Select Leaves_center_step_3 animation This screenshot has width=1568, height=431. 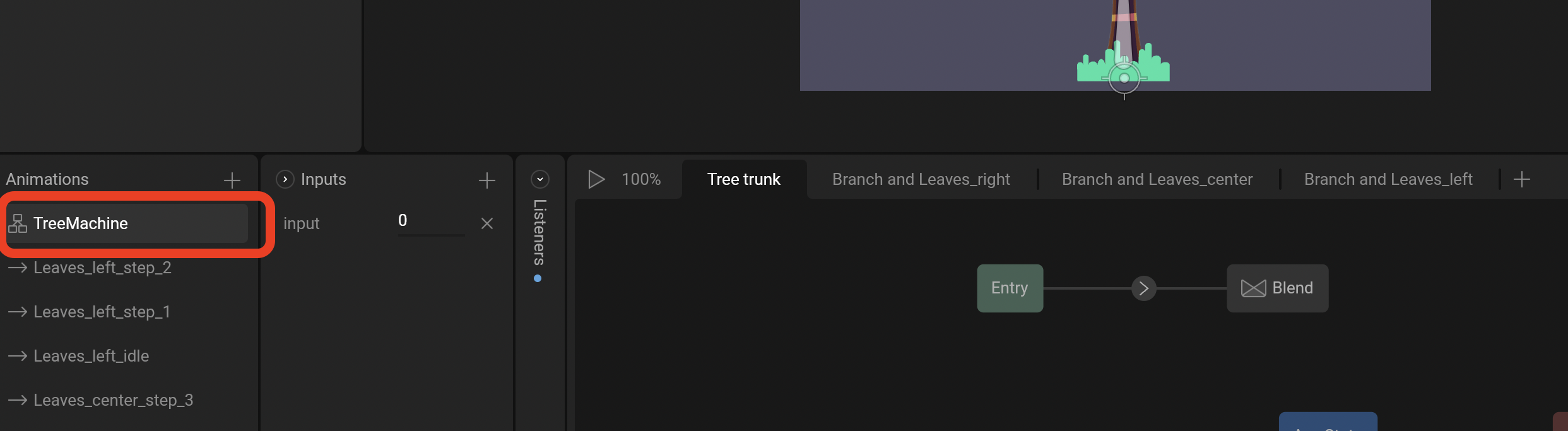[113, 400]
